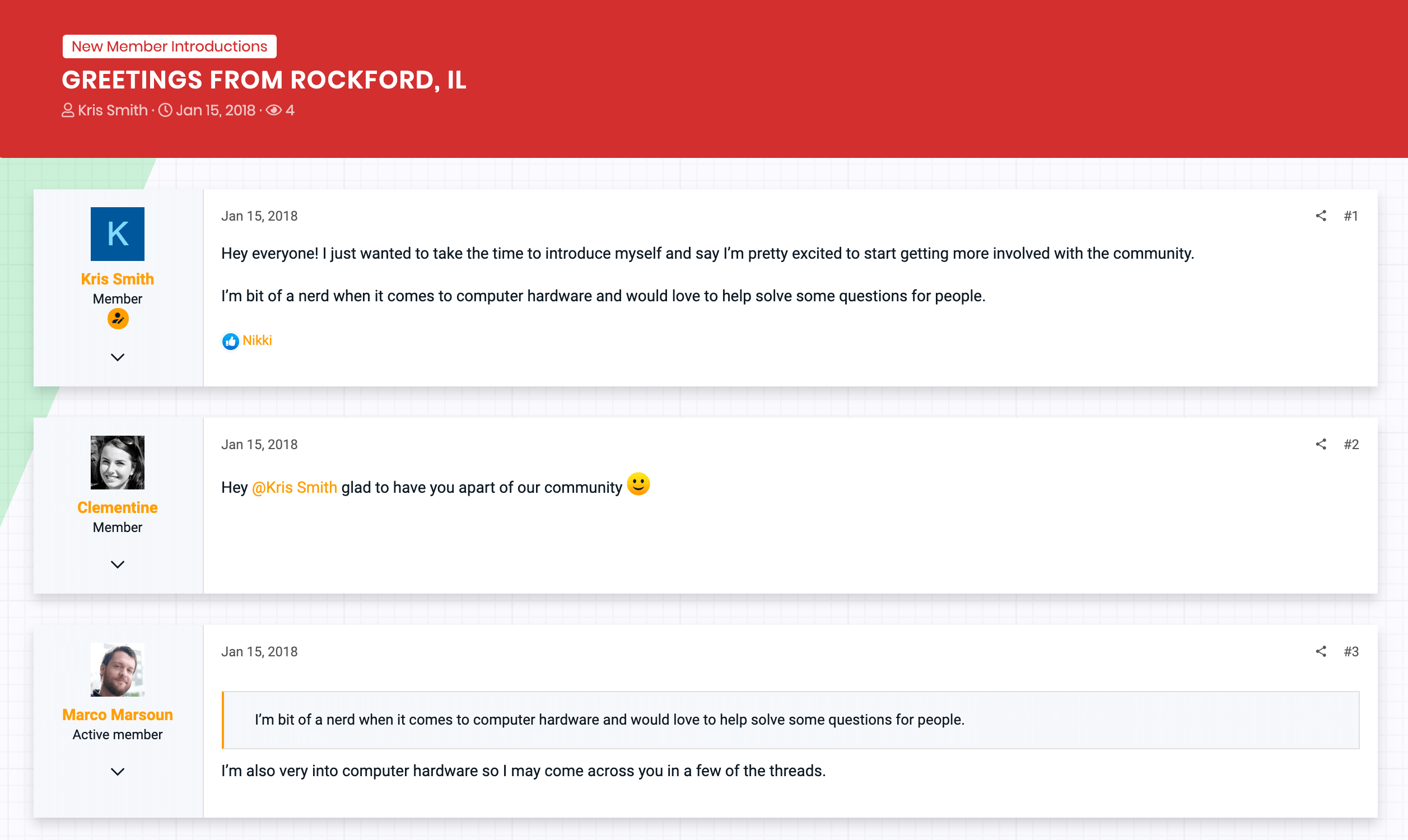Open Nikki's profile from the likes
The image size is (1408, 840).
point(257,340)
